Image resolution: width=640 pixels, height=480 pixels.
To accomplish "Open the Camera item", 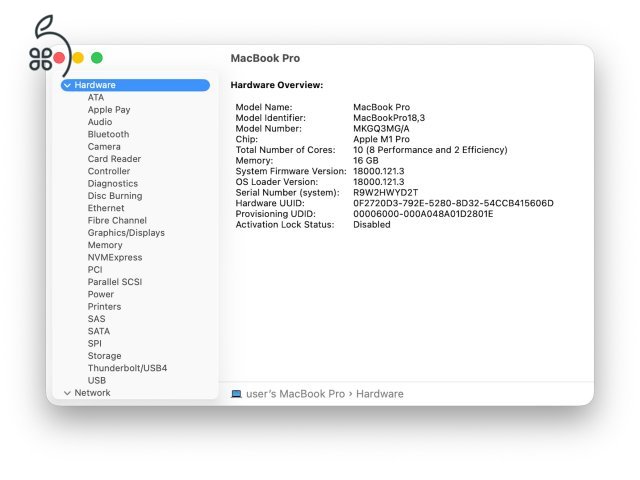I will click(x=104, y=147).
